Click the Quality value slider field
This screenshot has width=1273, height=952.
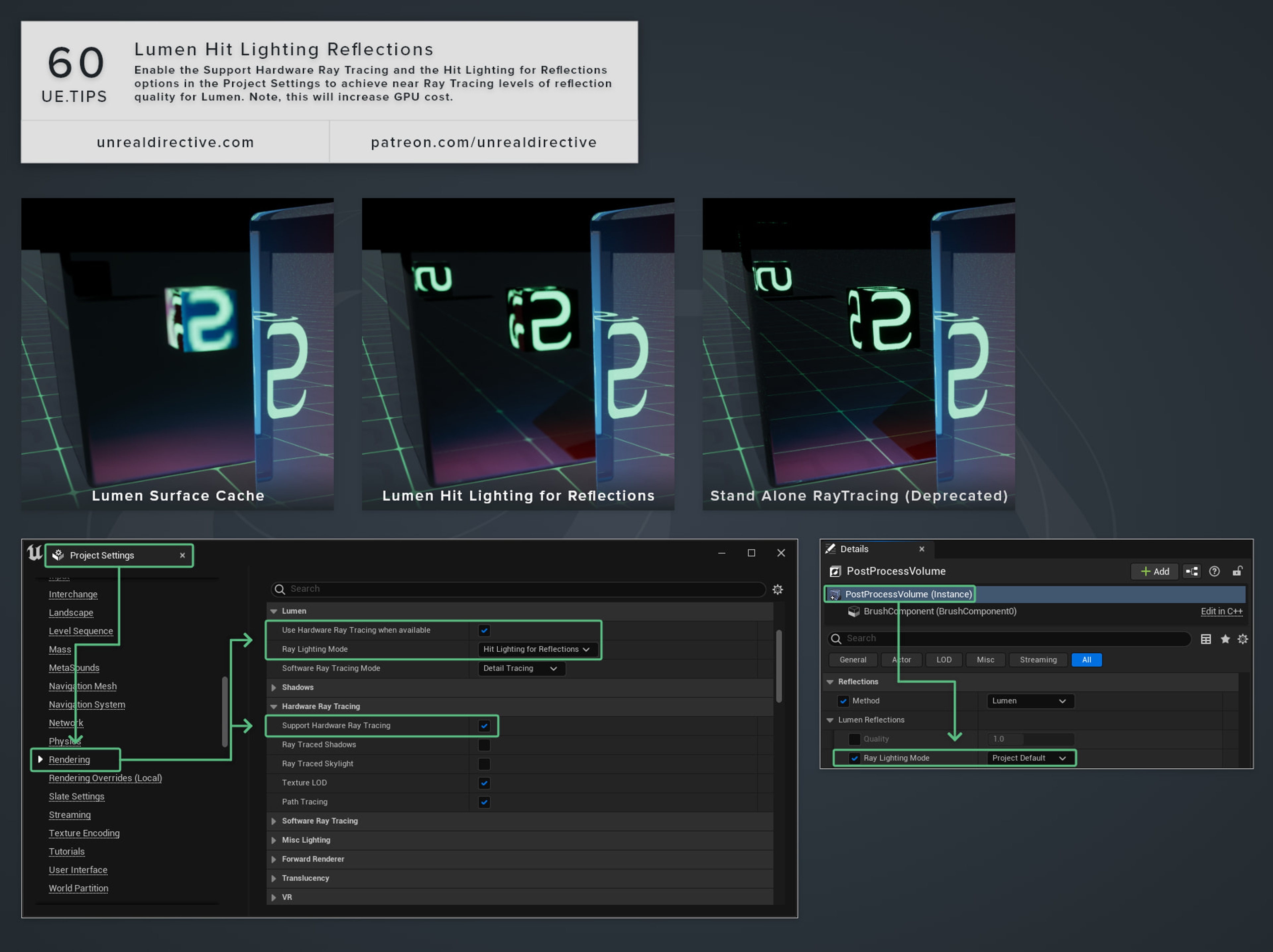coord(1030,739)
